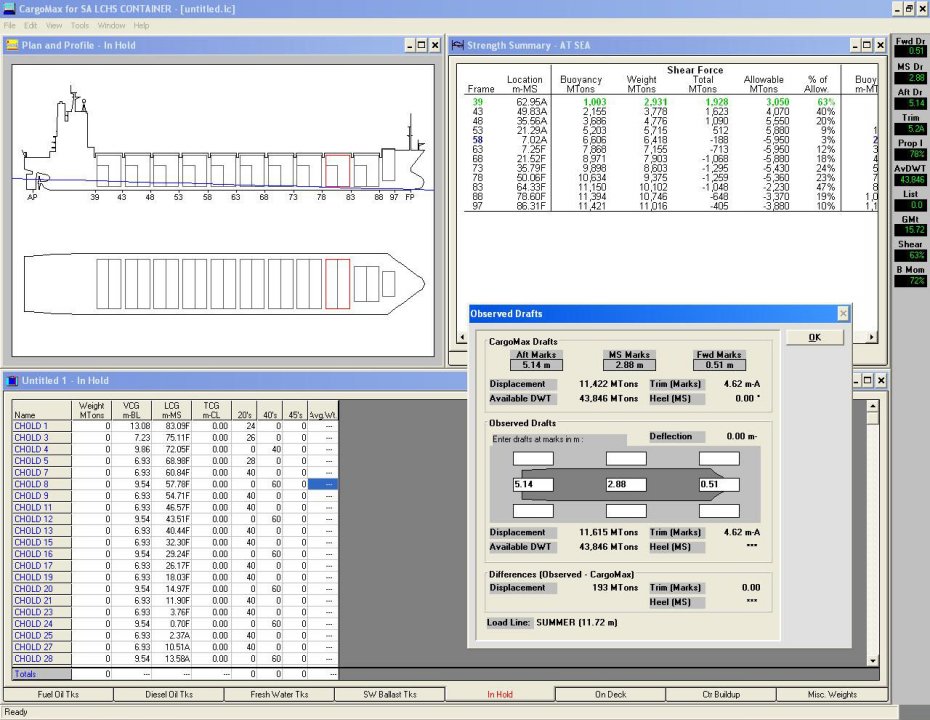Click the LCG m-MS column header
Image resolution: width=930 pixels, height=720 pixels.
coord(171,410)
